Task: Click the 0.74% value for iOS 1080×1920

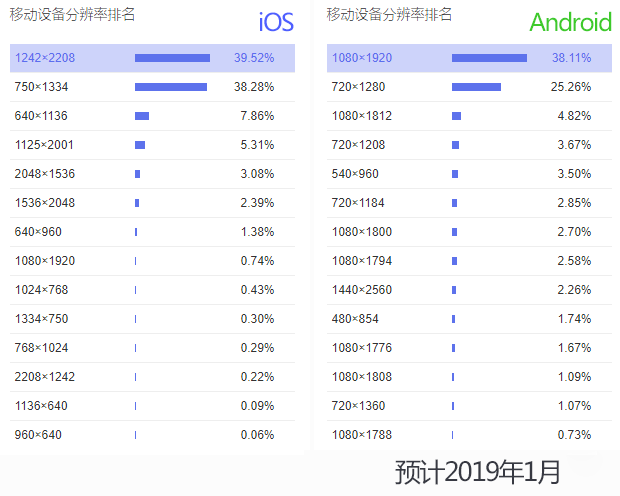Action: pyautogui.click(x=257, y=261)
